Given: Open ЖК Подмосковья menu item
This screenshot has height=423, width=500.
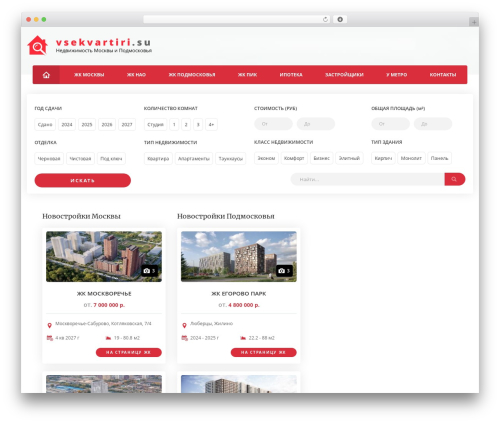Looking at the screenshot, I should click(192, 75).
